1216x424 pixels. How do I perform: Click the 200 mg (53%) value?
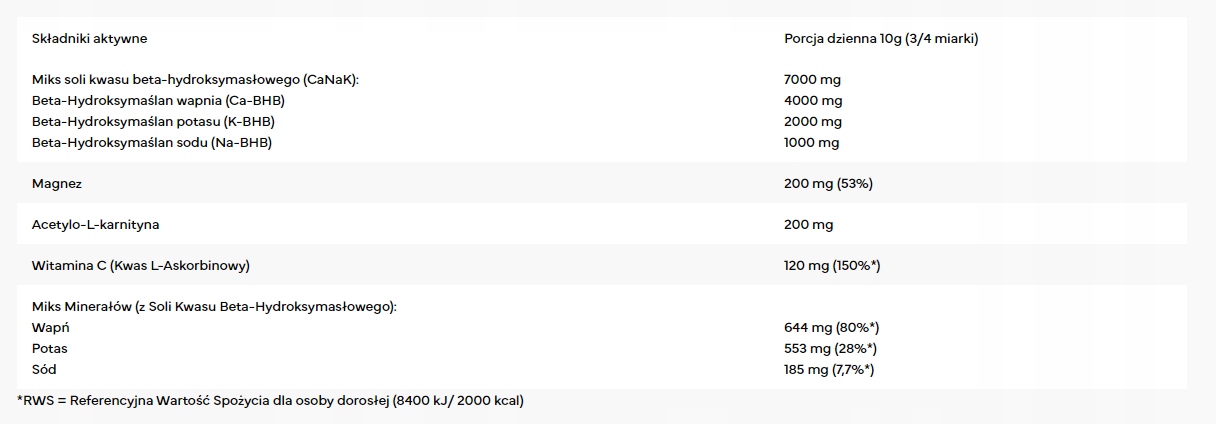tap(829, 184)
